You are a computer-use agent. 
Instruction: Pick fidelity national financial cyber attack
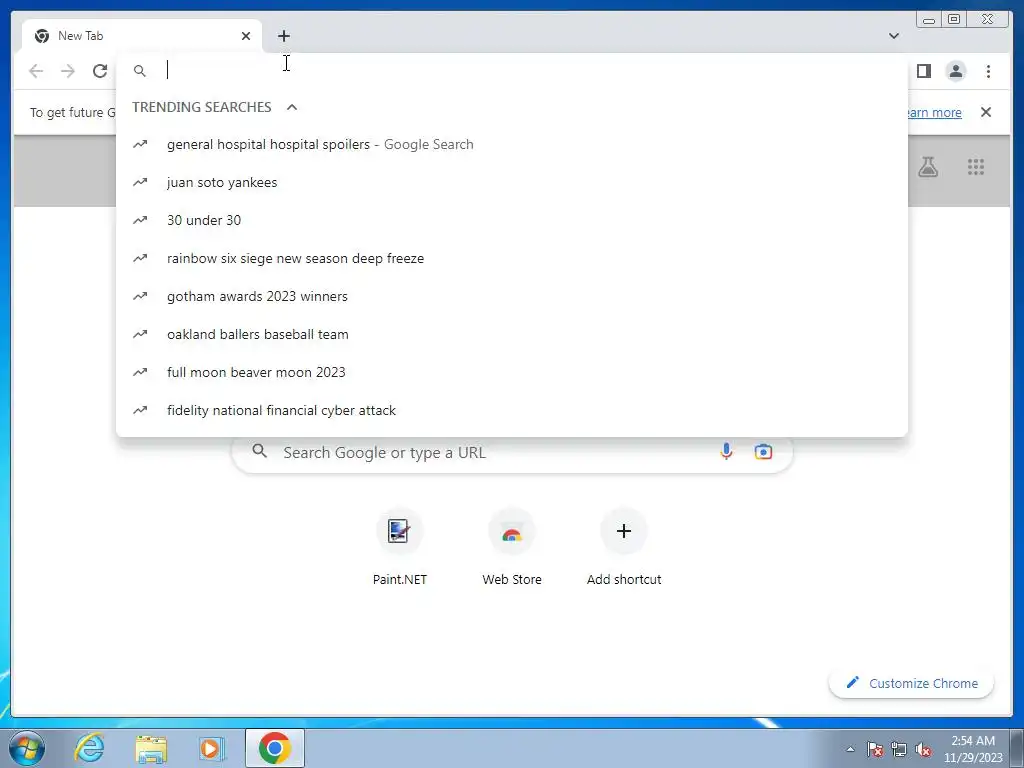(511, 410)
